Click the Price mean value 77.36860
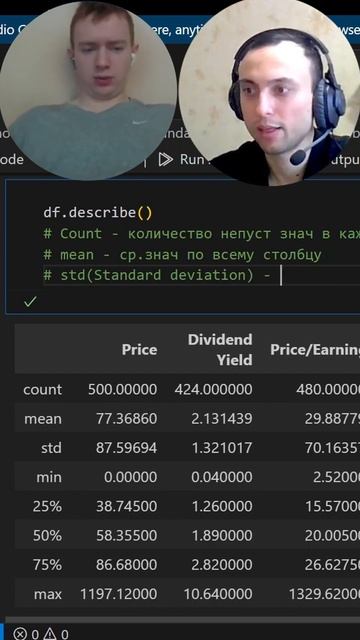Viewport: 360px width, 640px height. [x=127, y=419]
